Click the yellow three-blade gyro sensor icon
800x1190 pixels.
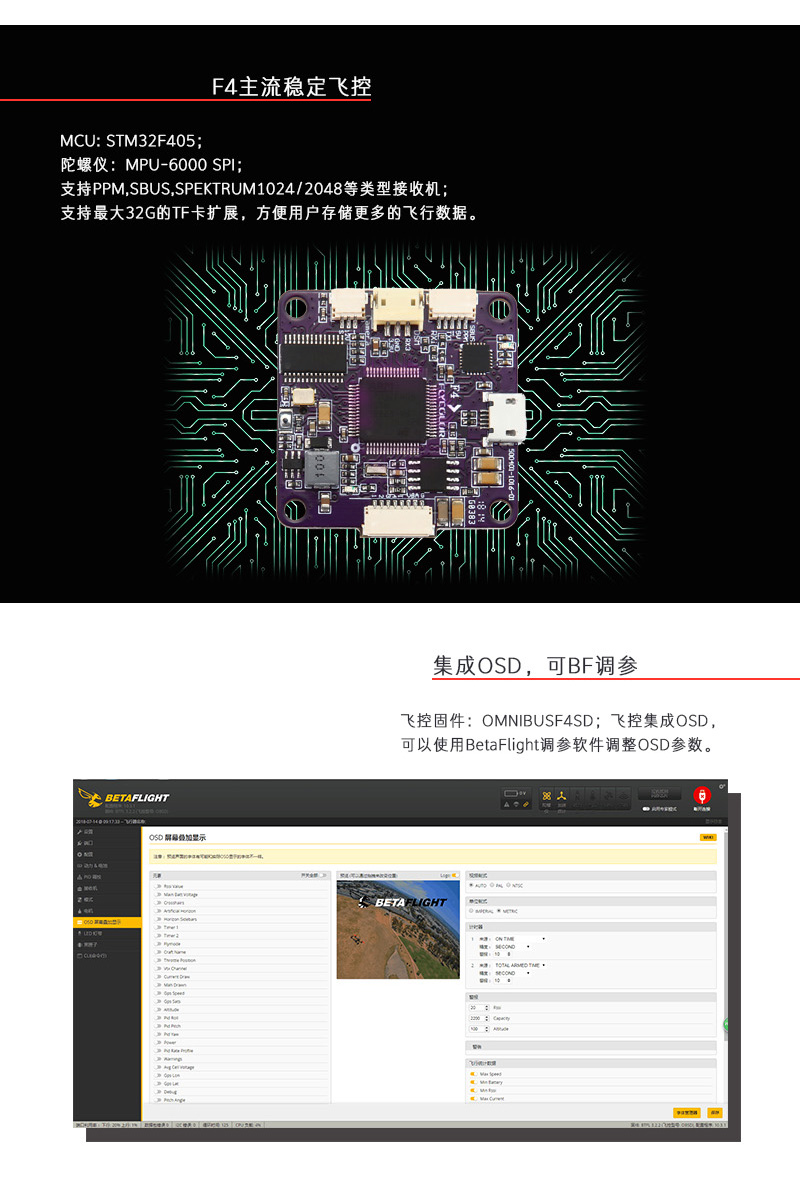(x=562, y=796)
